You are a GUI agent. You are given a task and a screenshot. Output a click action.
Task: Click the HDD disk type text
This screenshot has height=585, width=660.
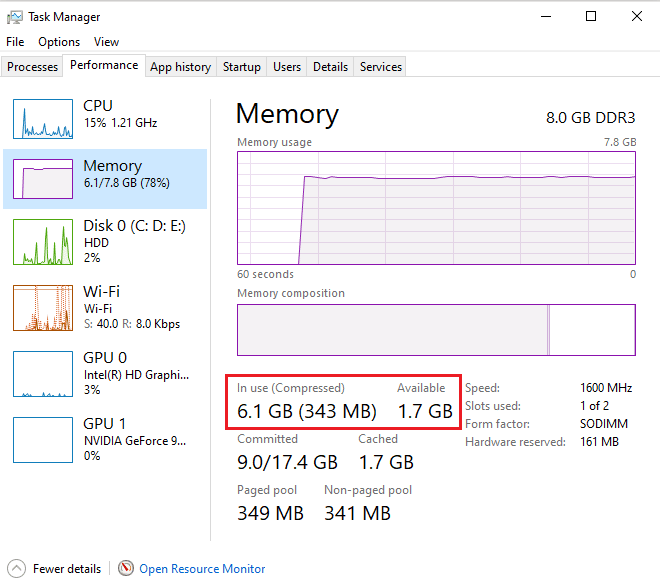tap(96, 243)
